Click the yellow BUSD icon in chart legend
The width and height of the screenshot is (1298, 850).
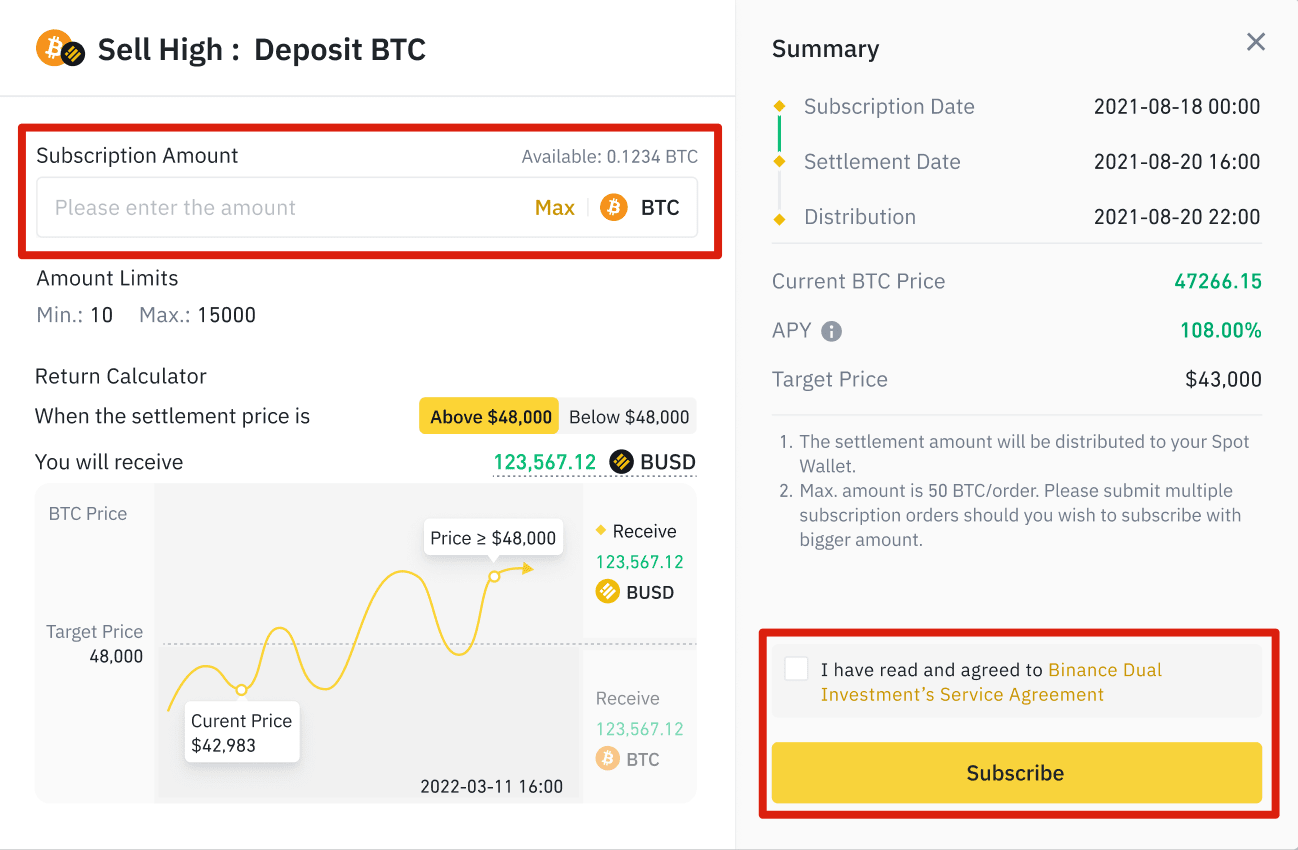click(607, 592)
